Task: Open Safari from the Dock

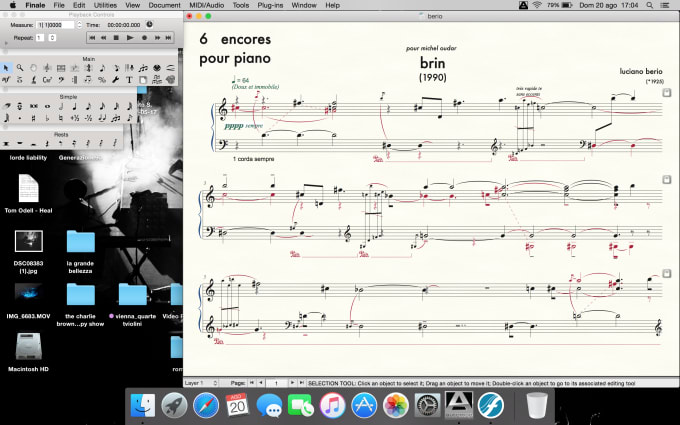Action: [x=206, y=405]
